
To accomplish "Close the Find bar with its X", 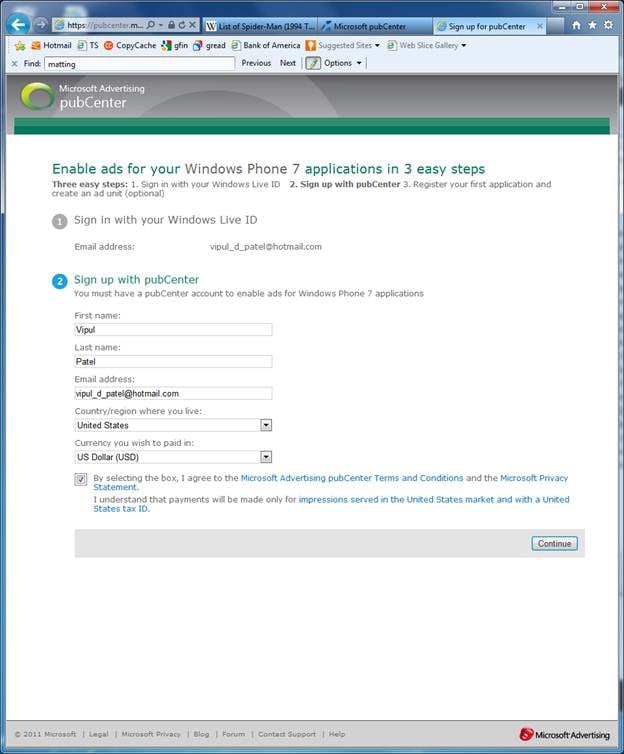I will click(14, 63).
